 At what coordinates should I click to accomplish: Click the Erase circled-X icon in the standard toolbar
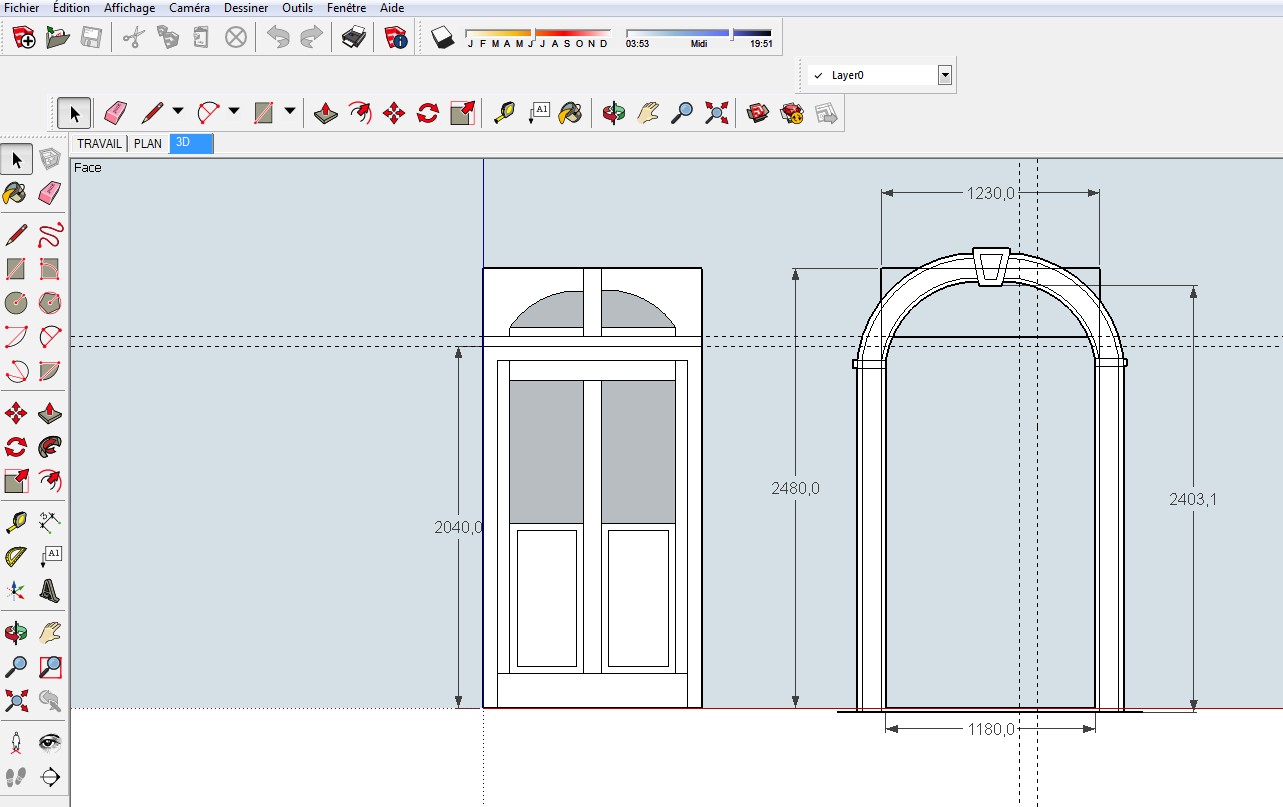(236, 38)
